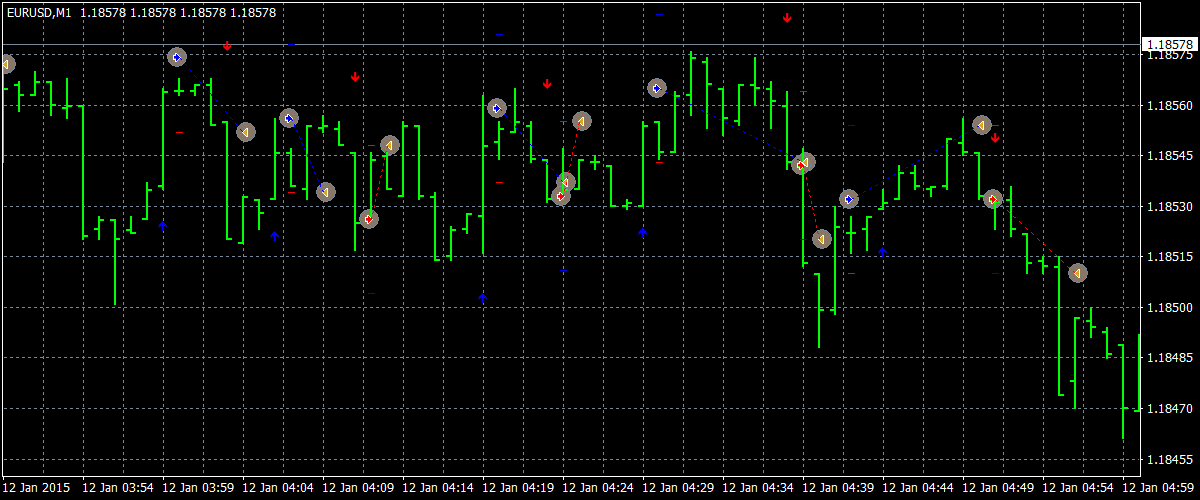
Task: Click the '12 Jan 04:19' time label
Action: tap(517, 488)
